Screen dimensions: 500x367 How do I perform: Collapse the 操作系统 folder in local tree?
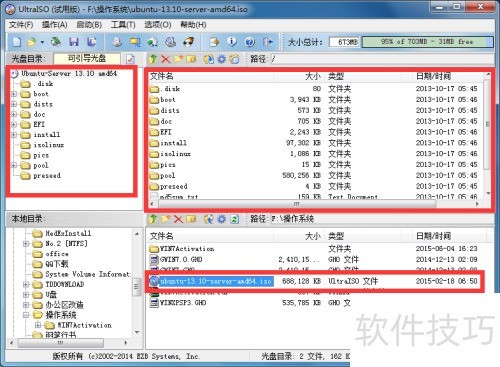pyautogui.click(x=26, y=315)
